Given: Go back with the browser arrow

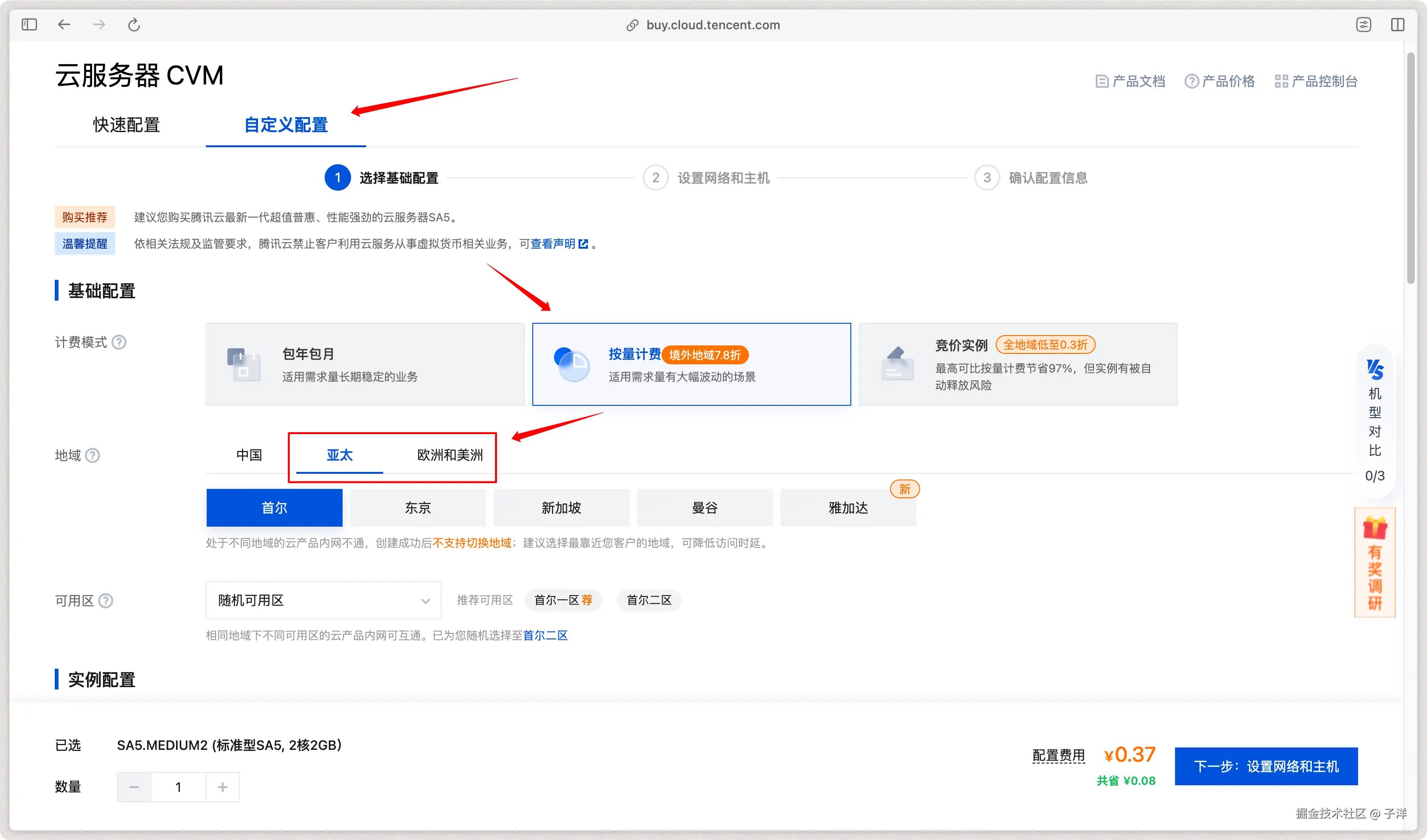Looking at the screenshot, I should (x=64, y=25).
